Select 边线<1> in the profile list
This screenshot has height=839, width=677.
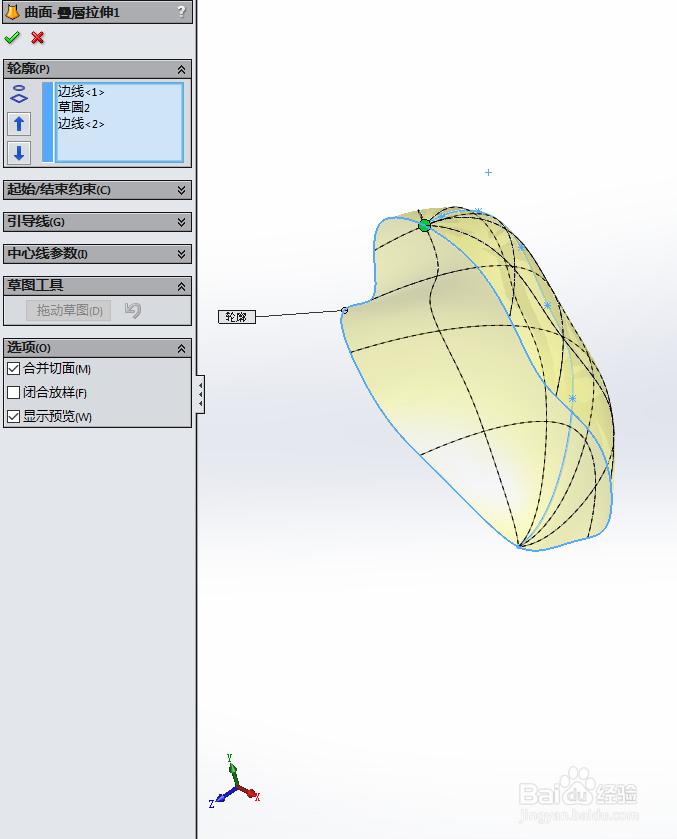81,91
